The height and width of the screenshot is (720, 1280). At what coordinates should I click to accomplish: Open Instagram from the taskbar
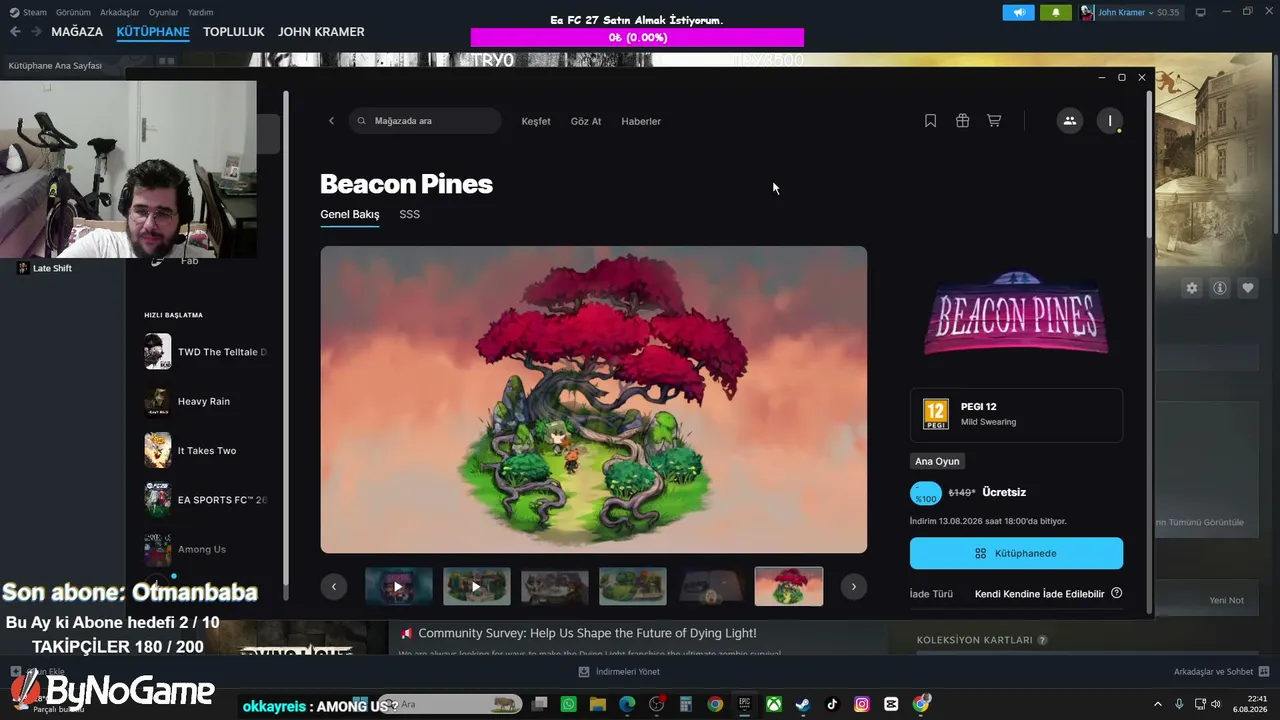tap(862, 704)
